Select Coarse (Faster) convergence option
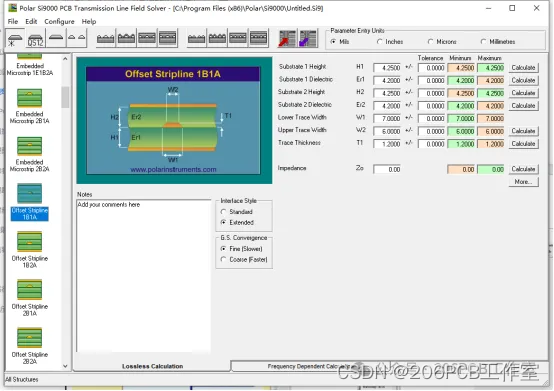 point(223,260)
